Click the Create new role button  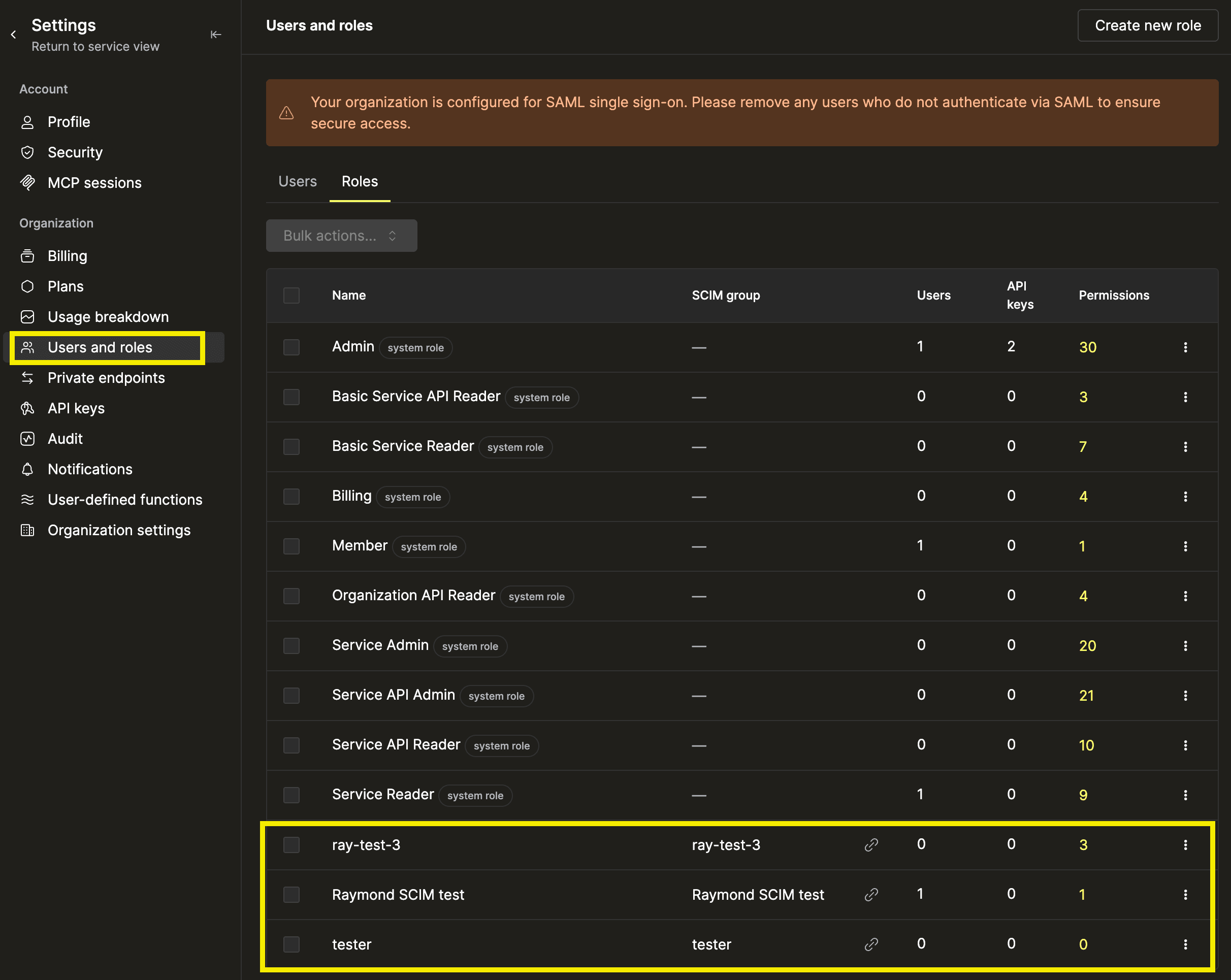tap(1148, 26)
